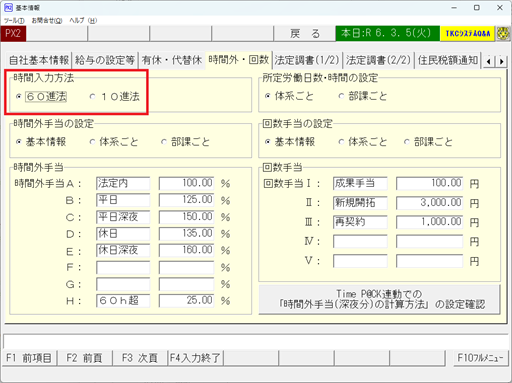Click 時間外手当A name field 法定内
The width and height of the screenshot is (512, 383).
tap(123, 183)
